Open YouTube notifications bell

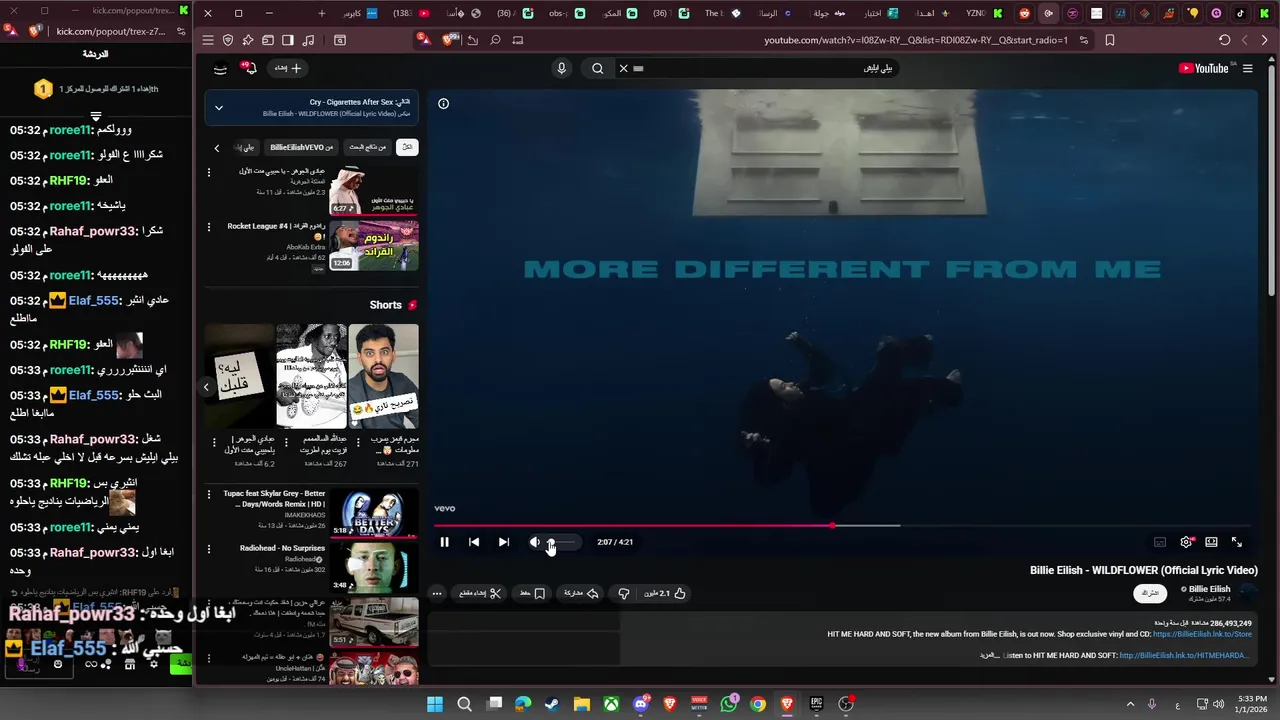[250, 68]
